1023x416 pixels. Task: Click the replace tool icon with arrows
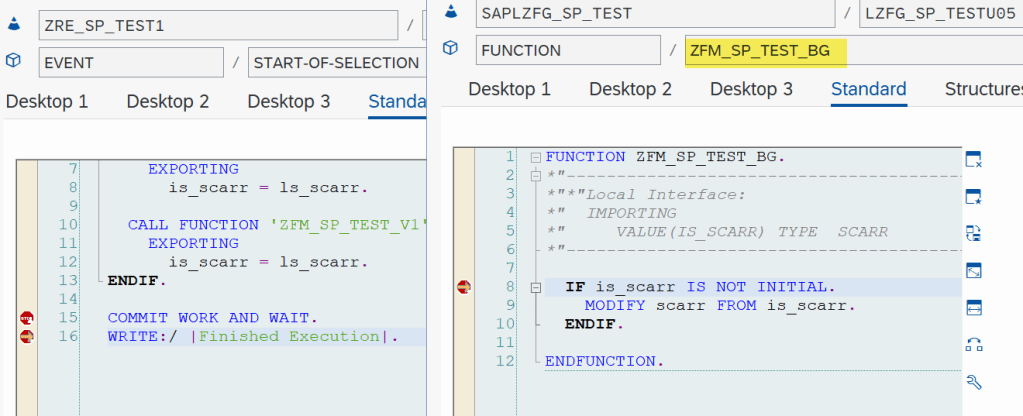click(973, 233)
